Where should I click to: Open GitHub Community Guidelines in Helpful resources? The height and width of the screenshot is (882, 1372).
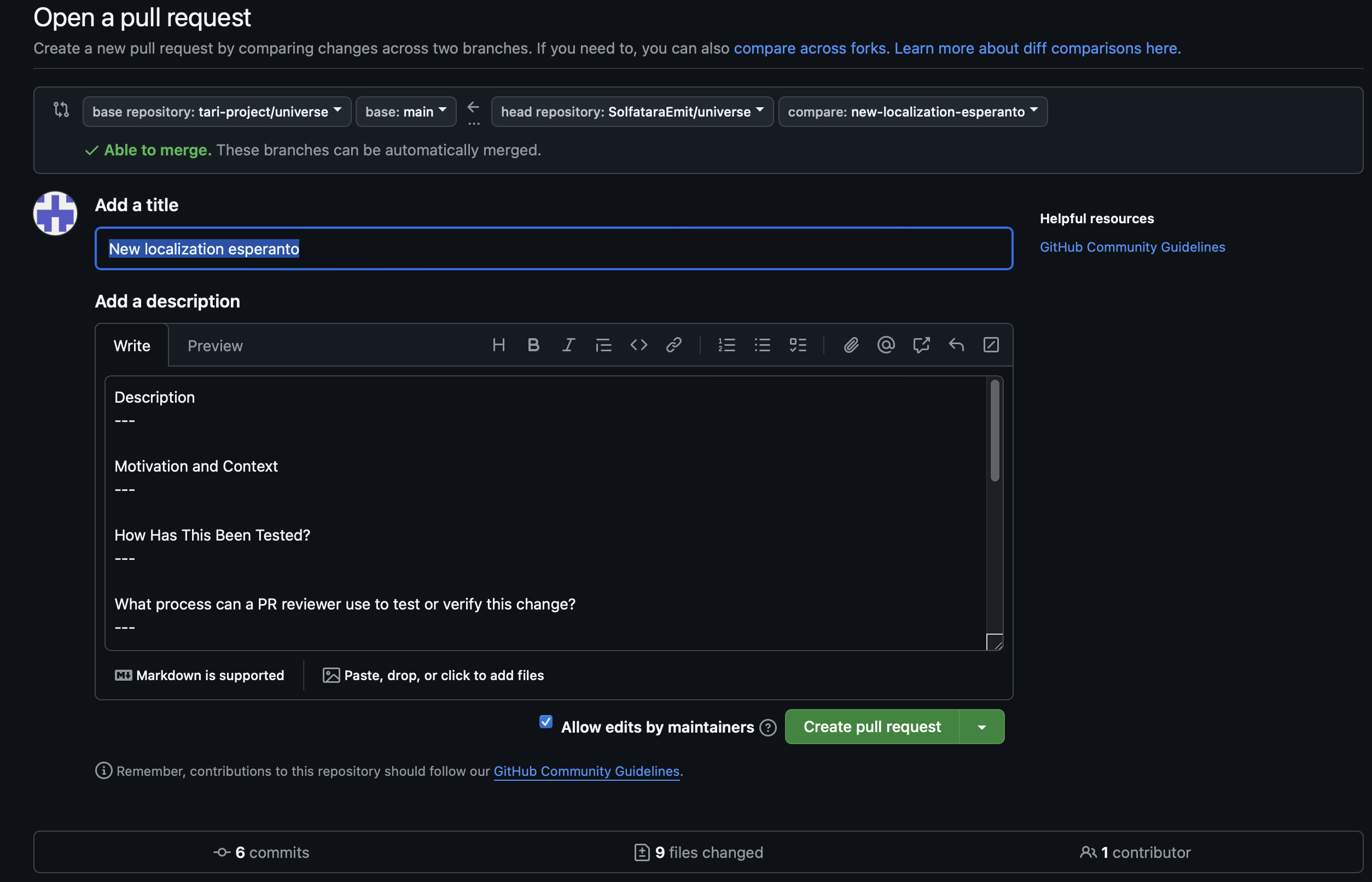pyautogui.click(x=1132, y=247)
